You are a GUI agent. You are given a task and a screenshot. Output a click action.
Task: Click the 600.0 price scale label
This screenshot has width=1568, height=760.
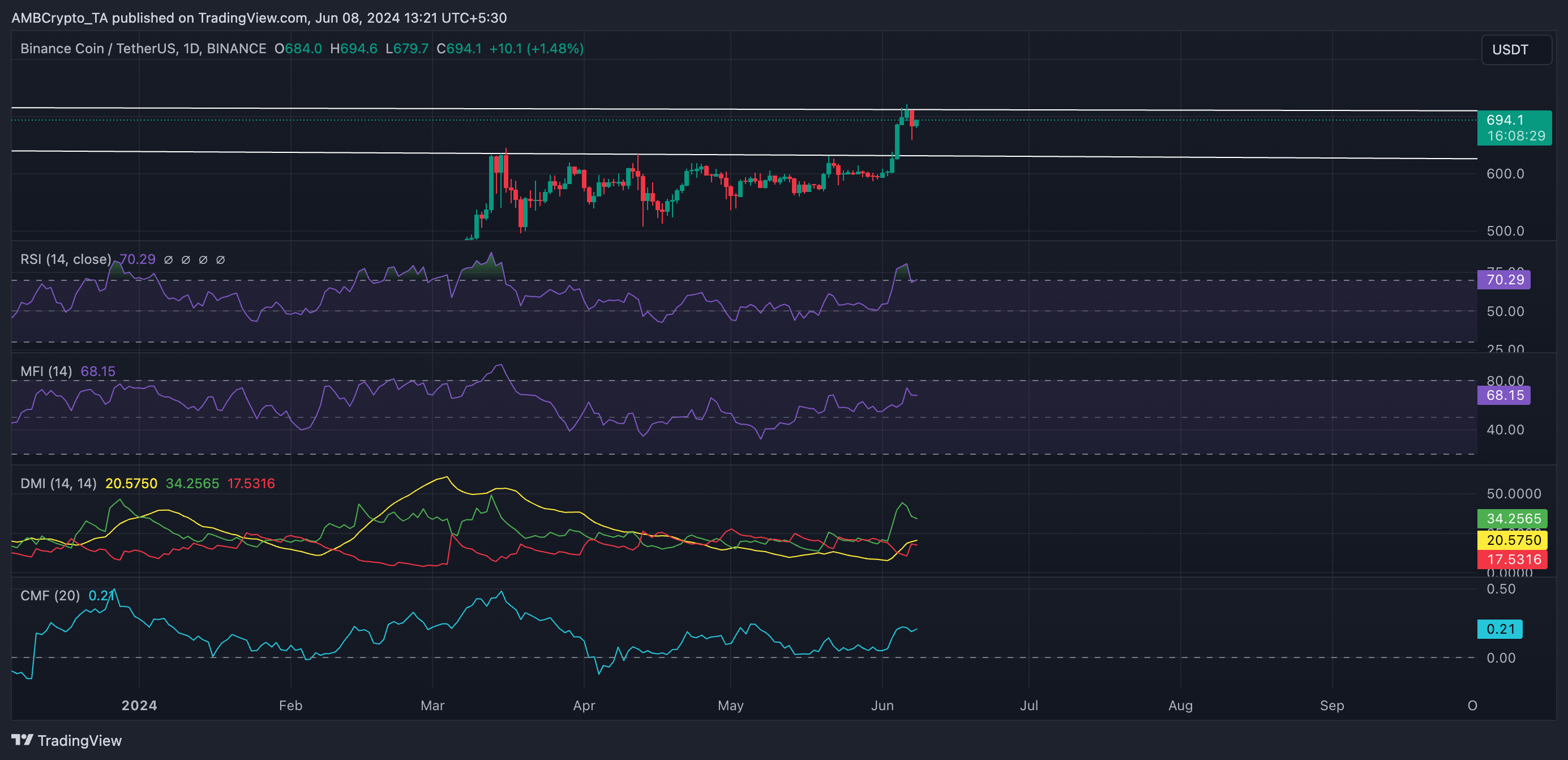point(1505,174)
